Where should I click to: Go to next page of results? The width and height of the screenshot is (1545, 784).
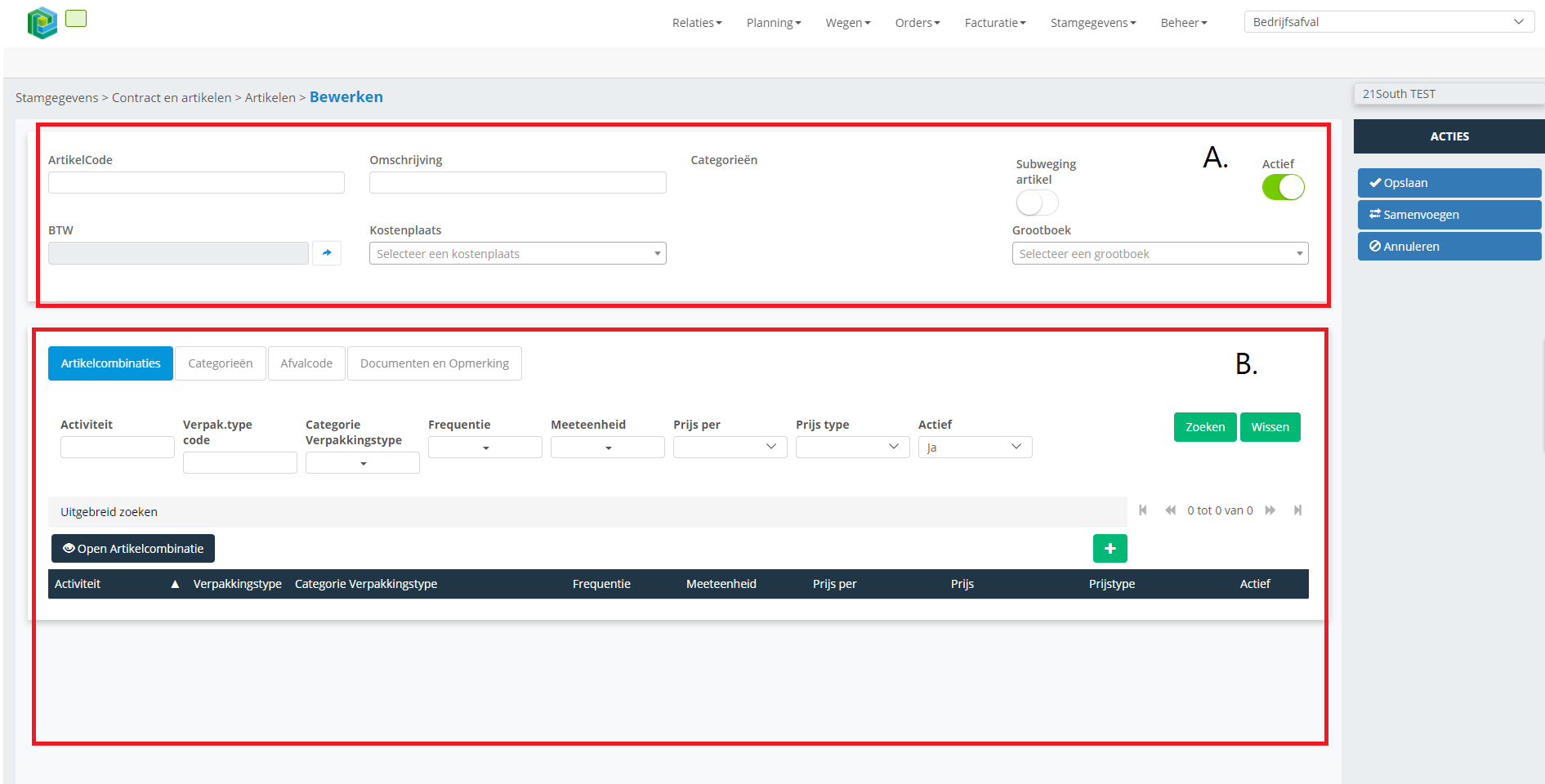(x=1270, y=510)
